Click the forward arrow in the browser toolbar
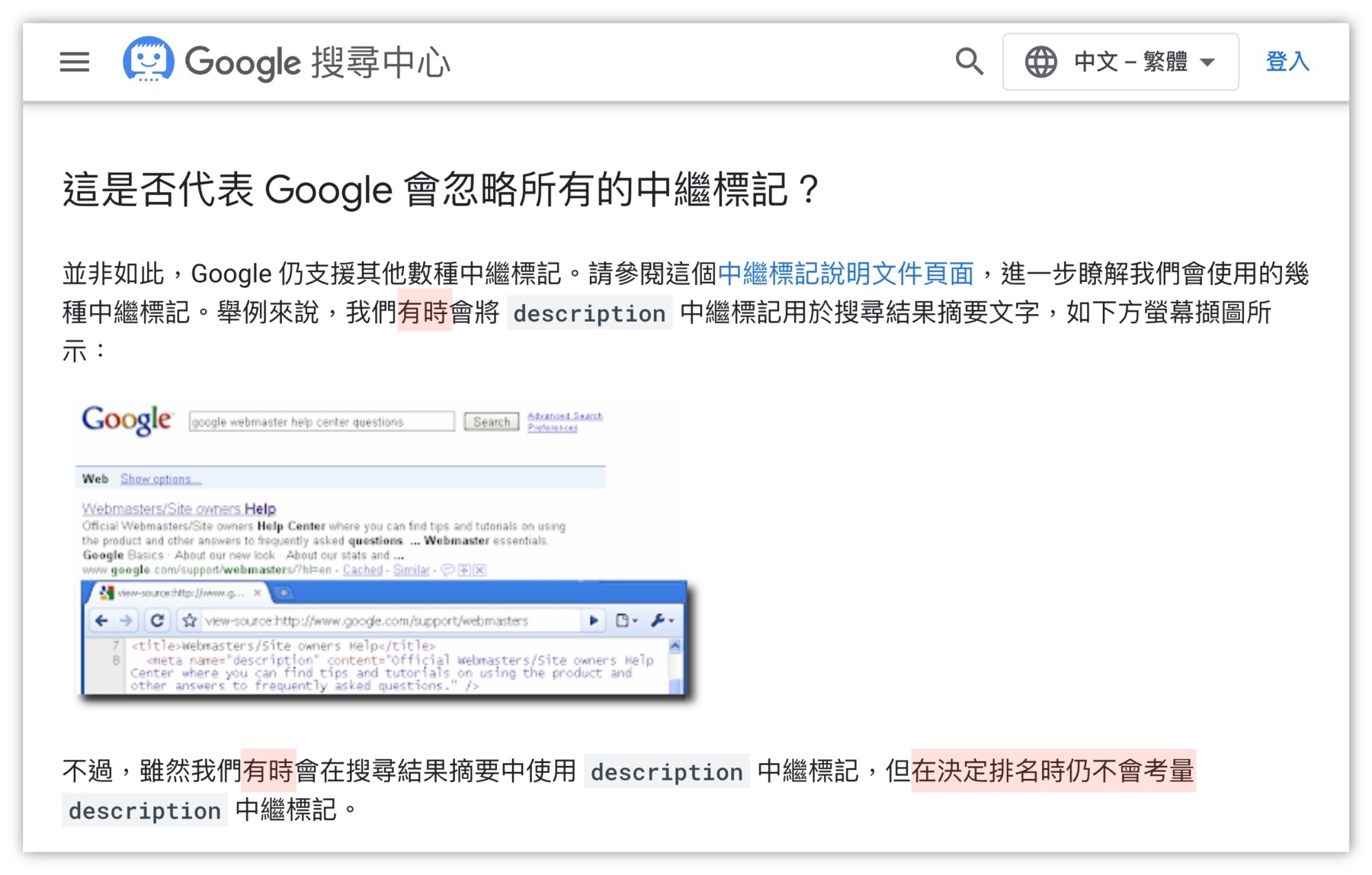The image size is (1372, 875). pyautogui.click(x=126, y=620)
